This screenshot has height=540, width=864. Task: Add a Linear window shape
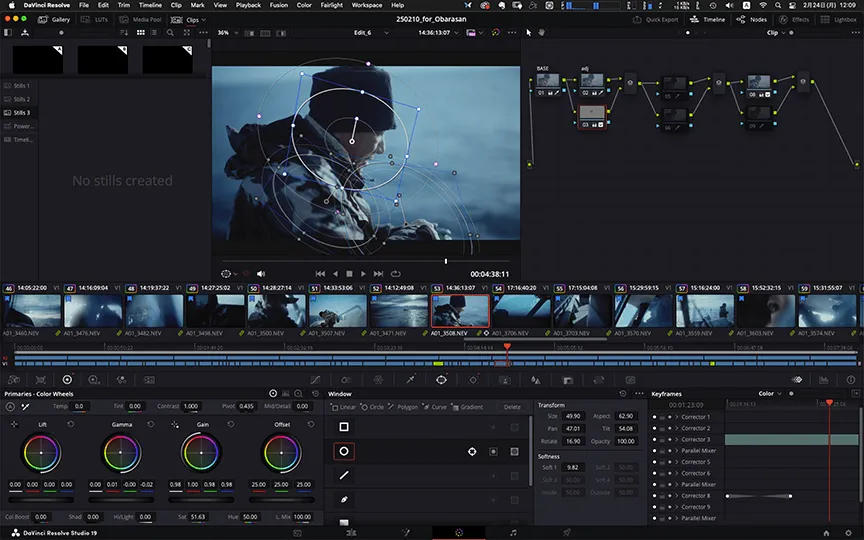[344, 407]
